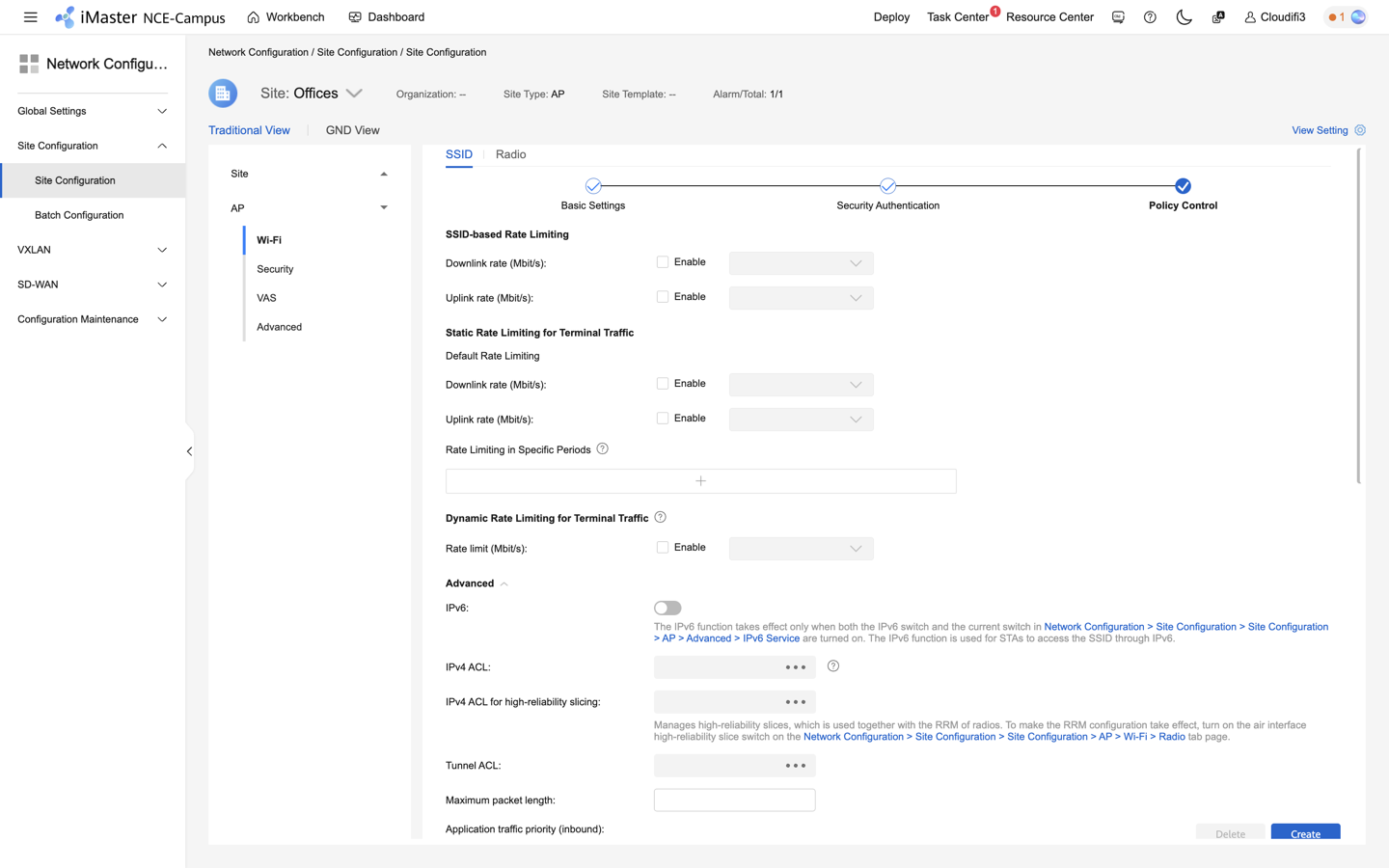Open the Site Offices selector chevron
1389x868 pixels.
point(354,93)
